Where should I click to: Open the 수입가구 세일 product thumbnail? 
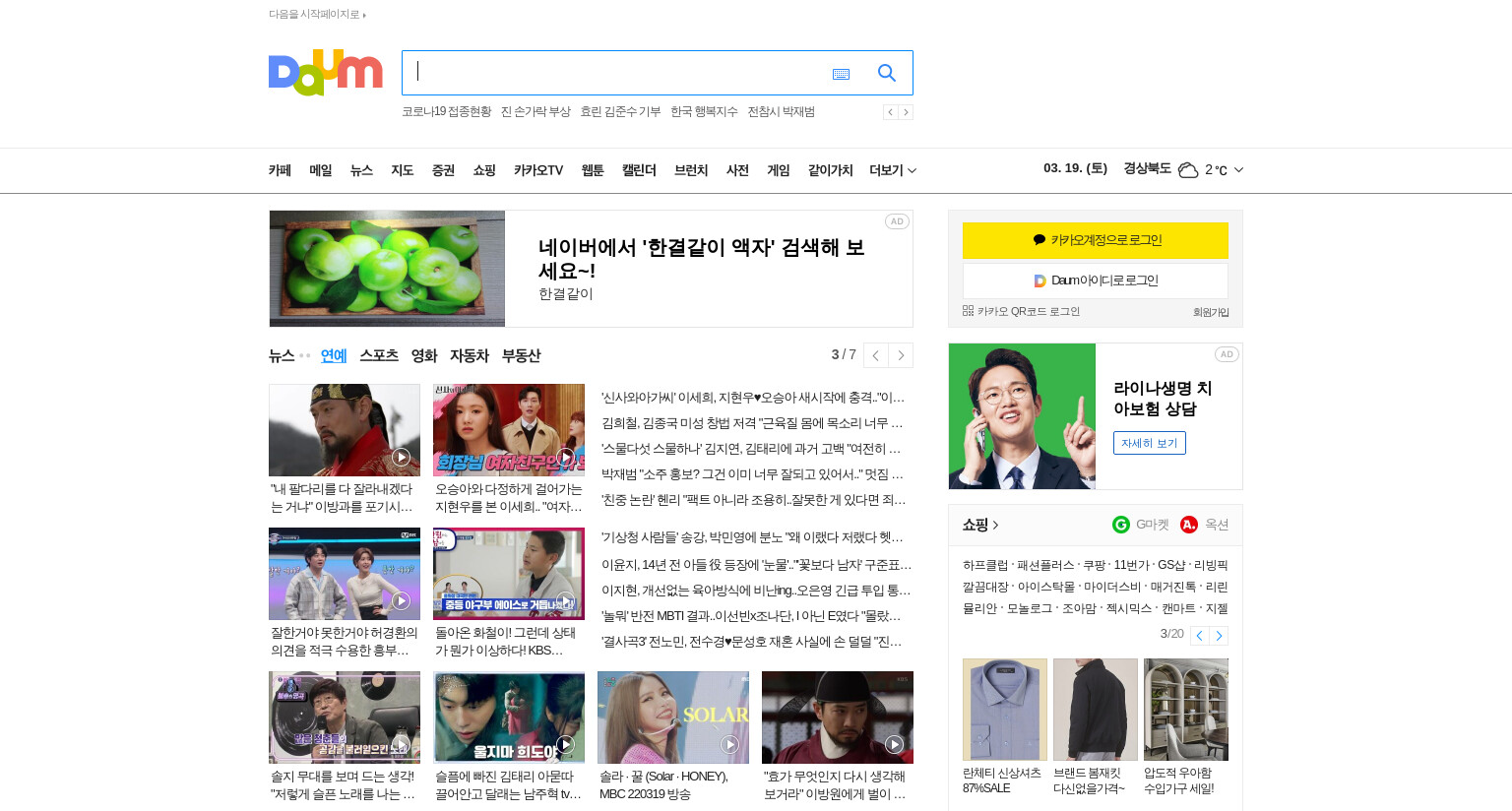[1186, 710]
